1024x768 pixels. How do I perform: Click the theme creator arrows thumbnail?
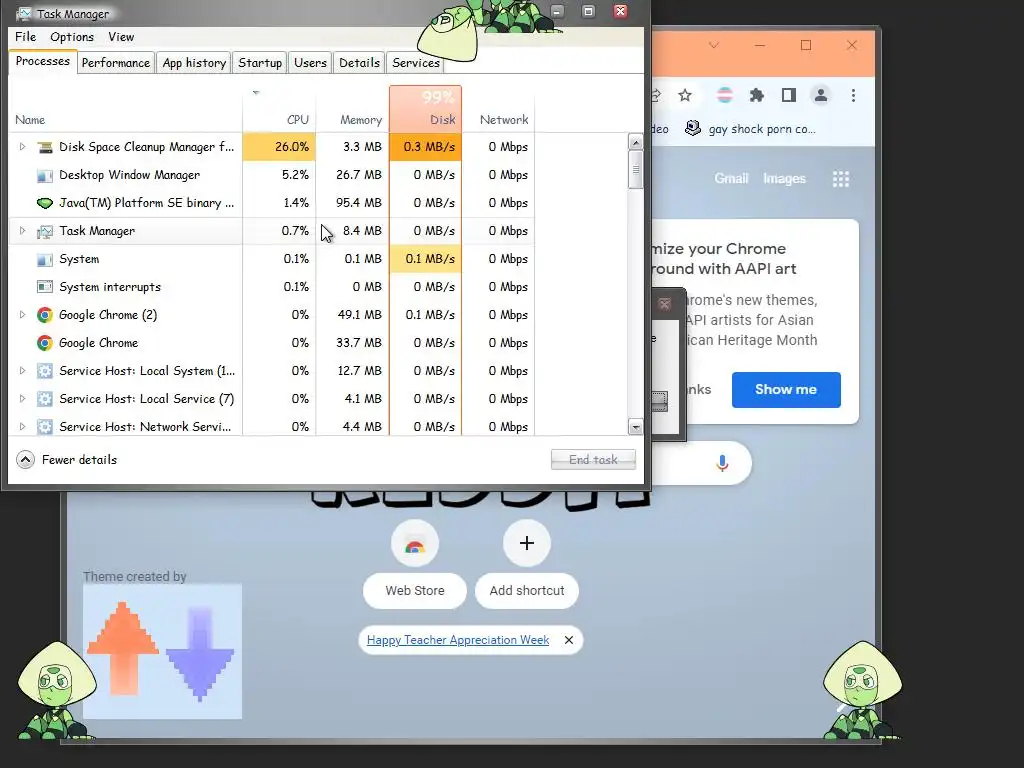coord(163,652)
